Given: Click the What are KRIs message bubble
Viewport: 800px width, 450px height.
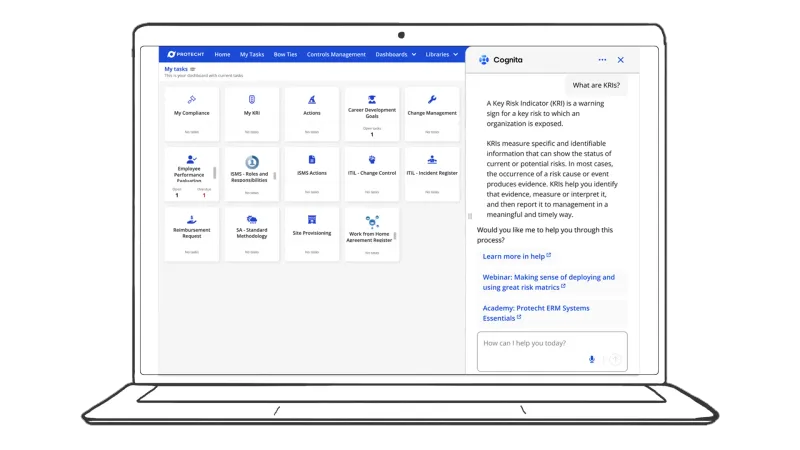Looking at the screenshot, I should pos(596,85).
